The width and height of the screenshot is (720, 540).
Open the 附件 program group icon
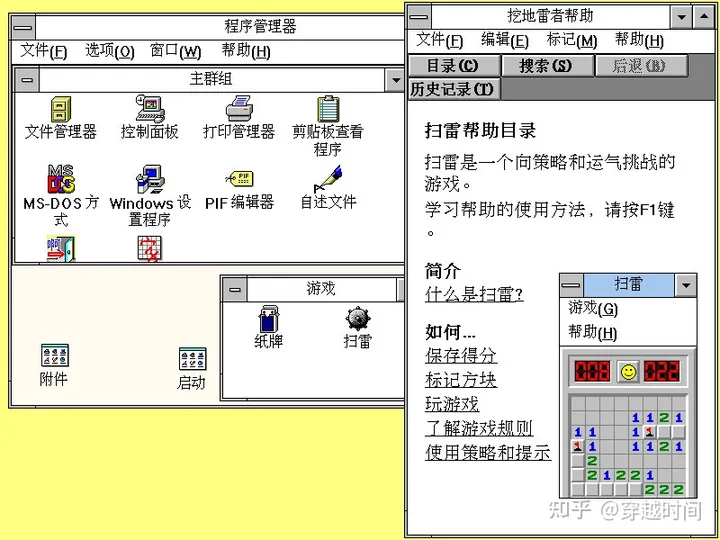(55, 355)
